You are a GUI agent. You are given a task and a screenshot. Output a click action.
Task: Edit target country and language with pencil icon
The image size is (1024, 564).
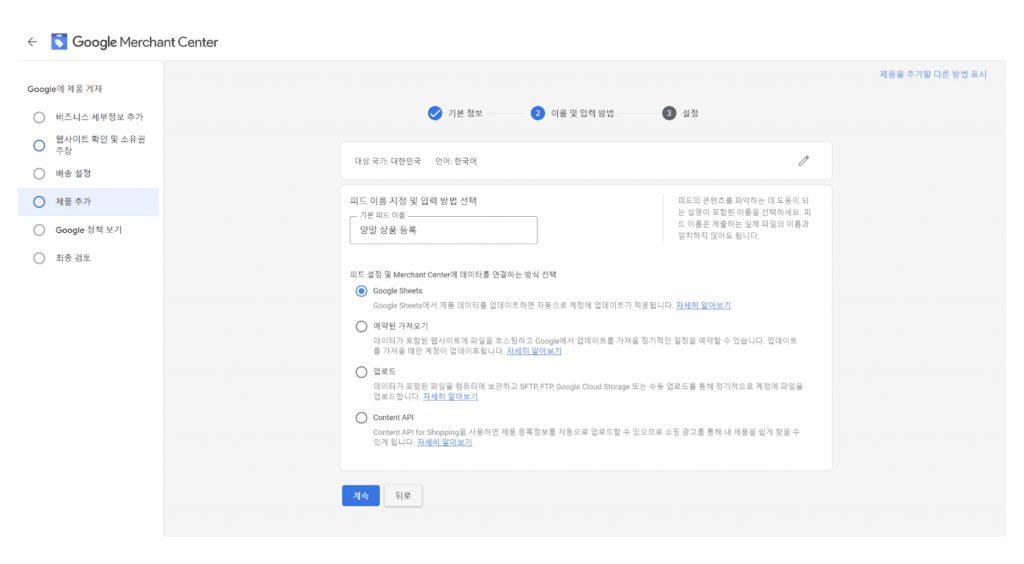tap(804, 161)
